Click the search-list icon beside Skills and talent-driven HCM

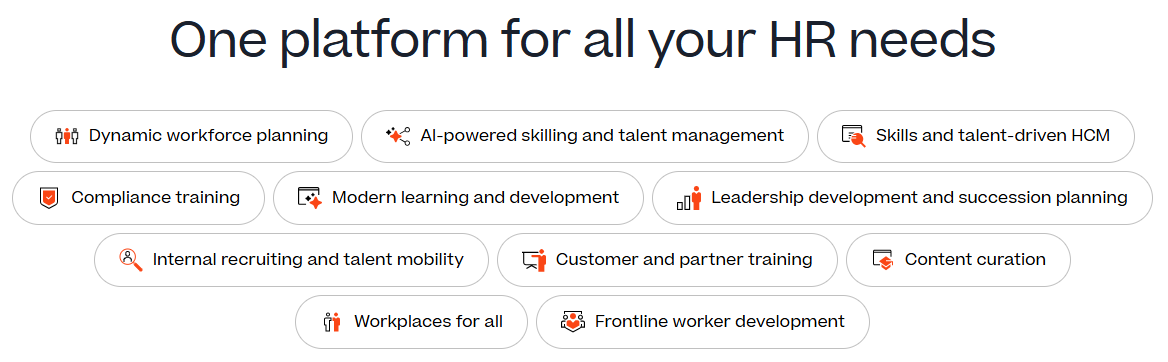[854, 136]
